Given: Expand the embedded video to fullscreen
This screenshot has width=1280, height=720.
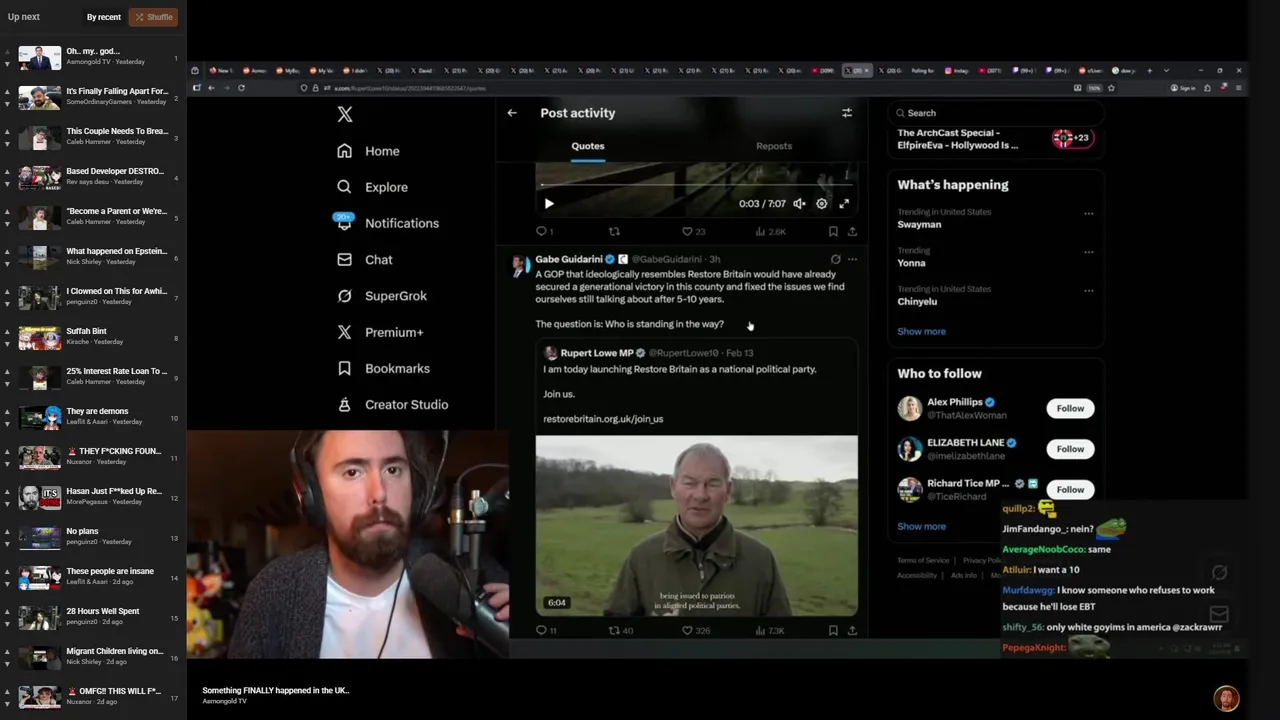Looking at the screenshot, I should (844, 204).
